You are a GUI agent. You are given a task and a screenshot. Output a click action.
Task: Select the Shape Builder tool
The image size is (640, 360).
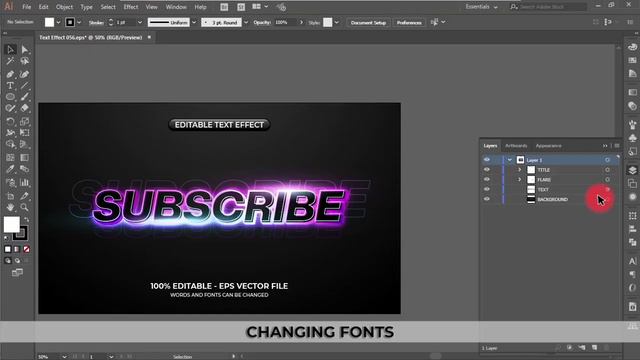click(x=10, y=144)
